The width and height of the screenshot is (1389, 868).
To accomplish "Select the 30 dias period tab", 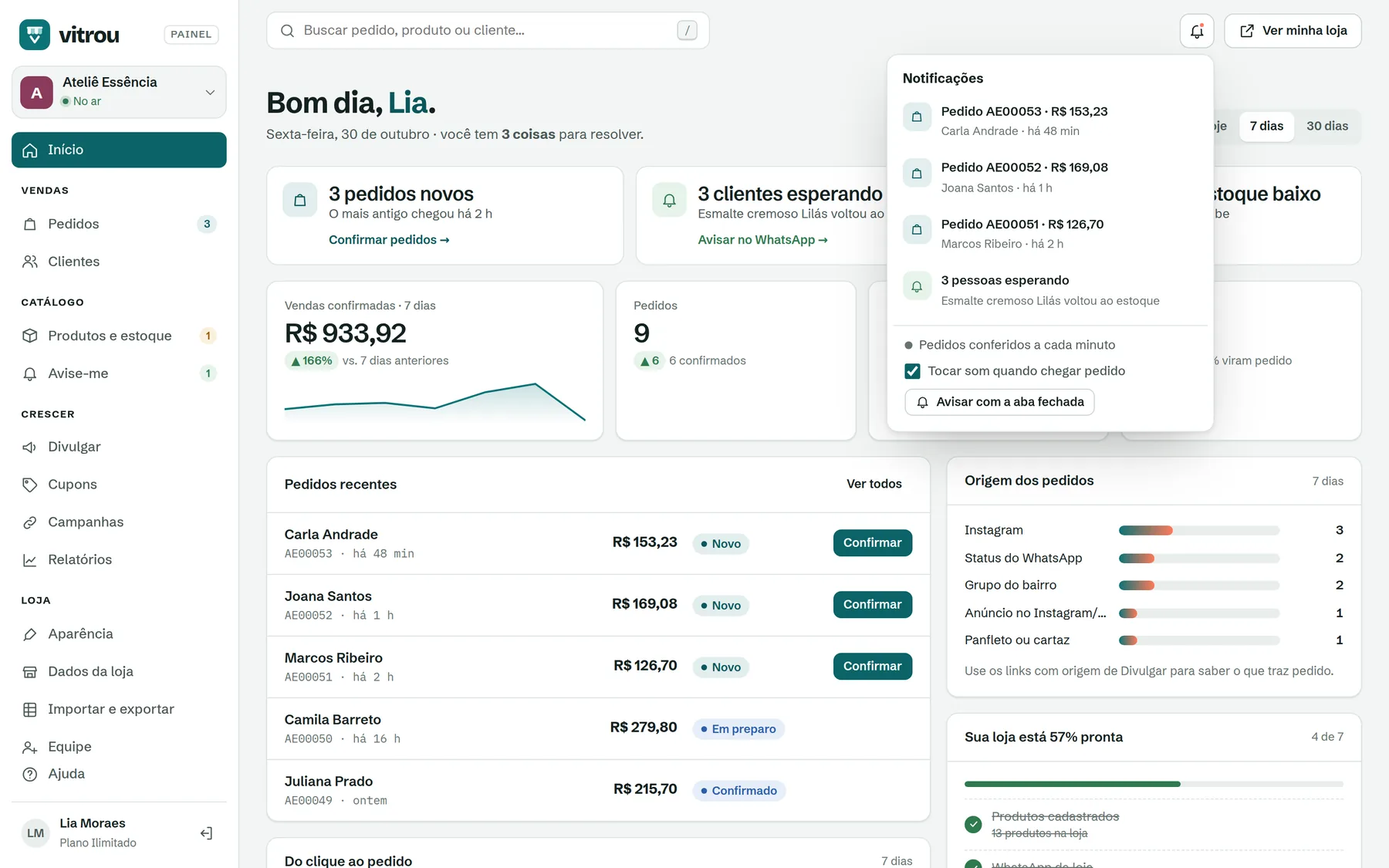I will tap(1327, 126).
